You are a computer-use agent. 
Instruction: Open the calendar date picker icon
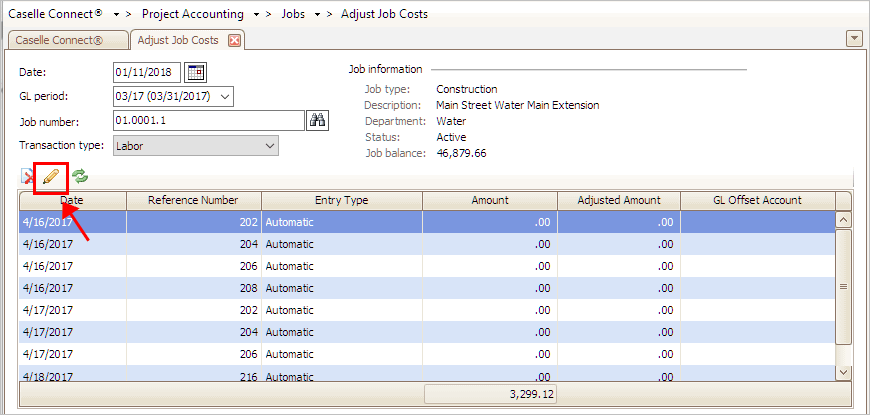coord(196,72)
